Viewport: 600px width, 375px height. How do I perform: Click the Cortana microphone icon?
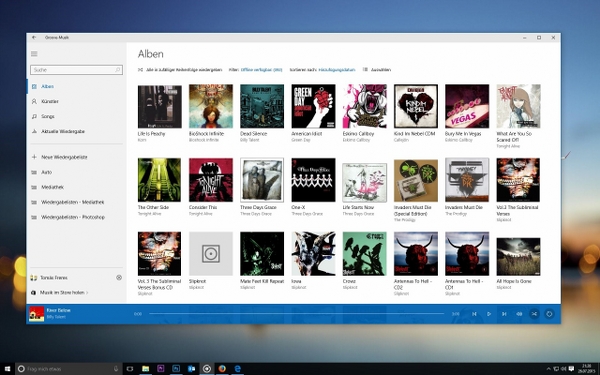(116, 369)
